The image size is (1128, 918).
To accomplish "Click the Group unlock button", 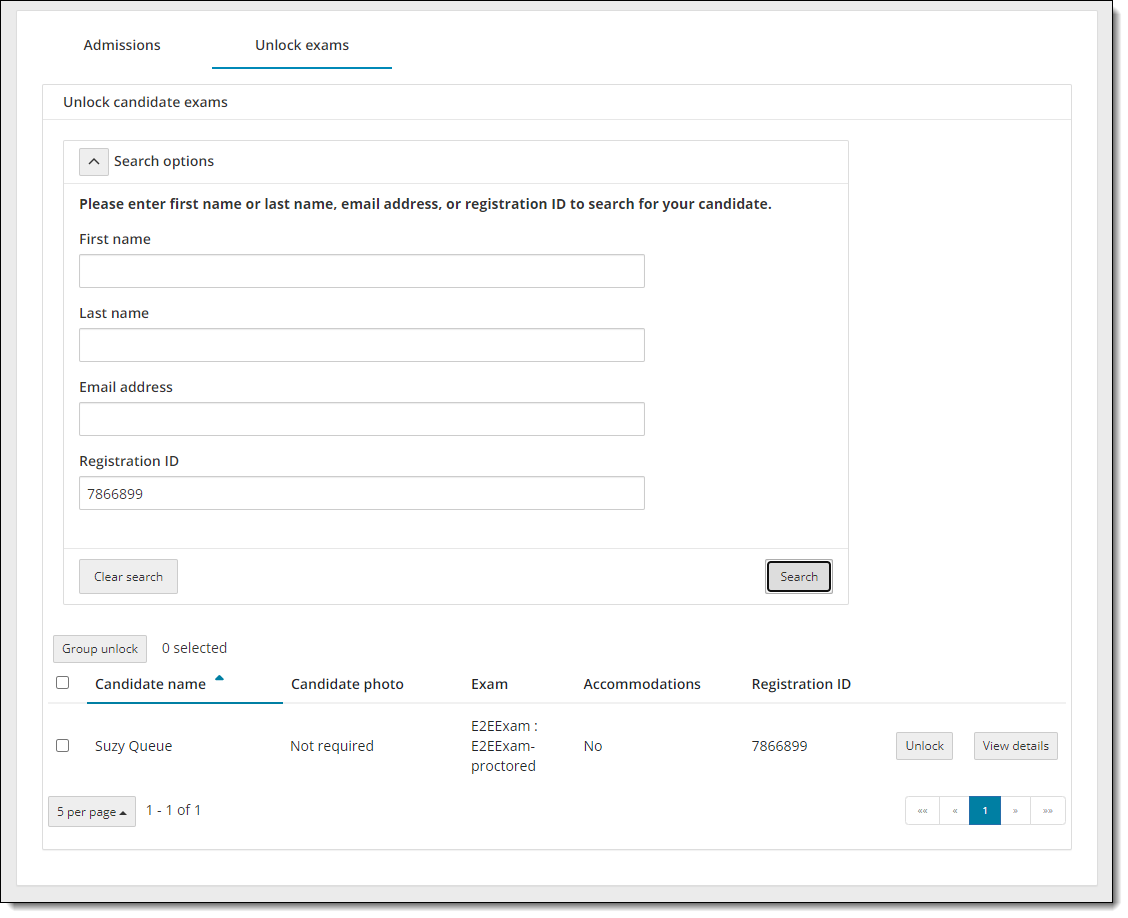I will (x=100, y=649).
